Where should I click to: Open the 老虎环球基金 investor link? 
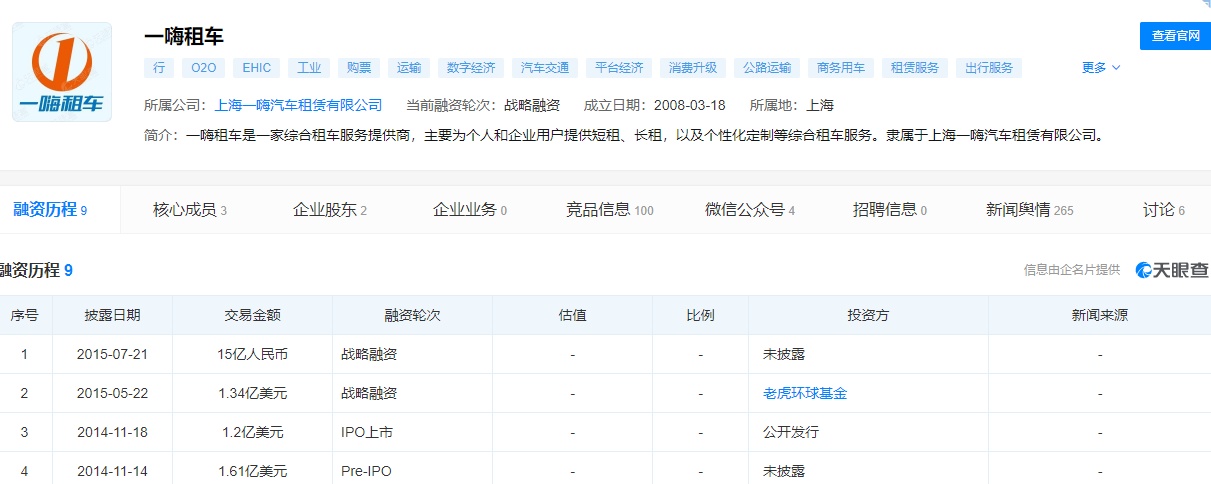[805, 394]
